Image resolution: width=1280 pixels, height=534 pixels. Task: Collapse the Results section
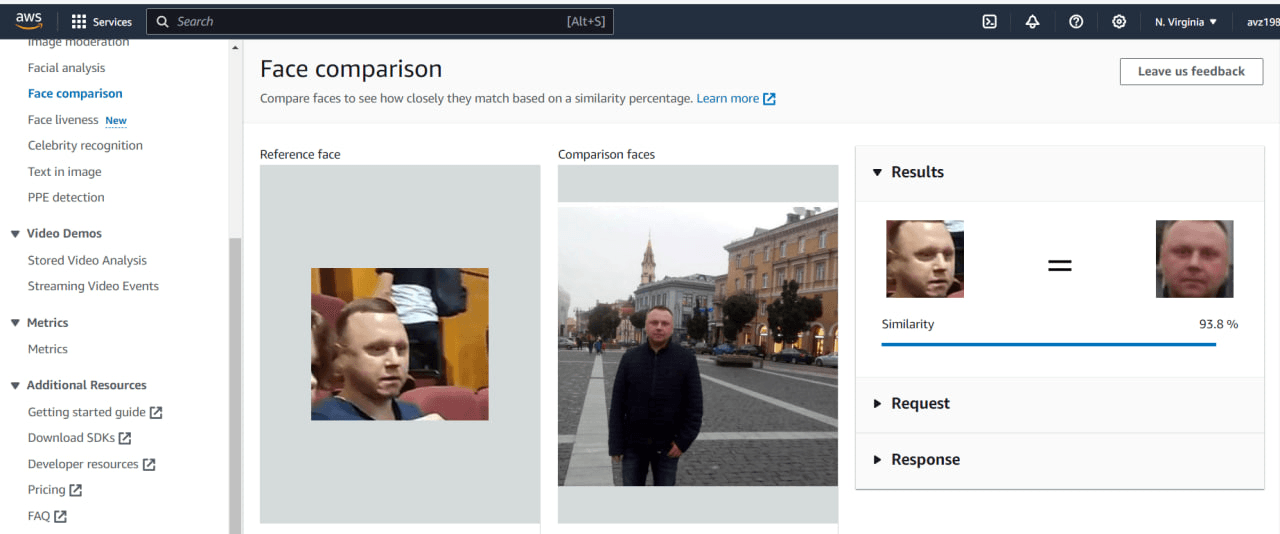[x=878, y=172]
